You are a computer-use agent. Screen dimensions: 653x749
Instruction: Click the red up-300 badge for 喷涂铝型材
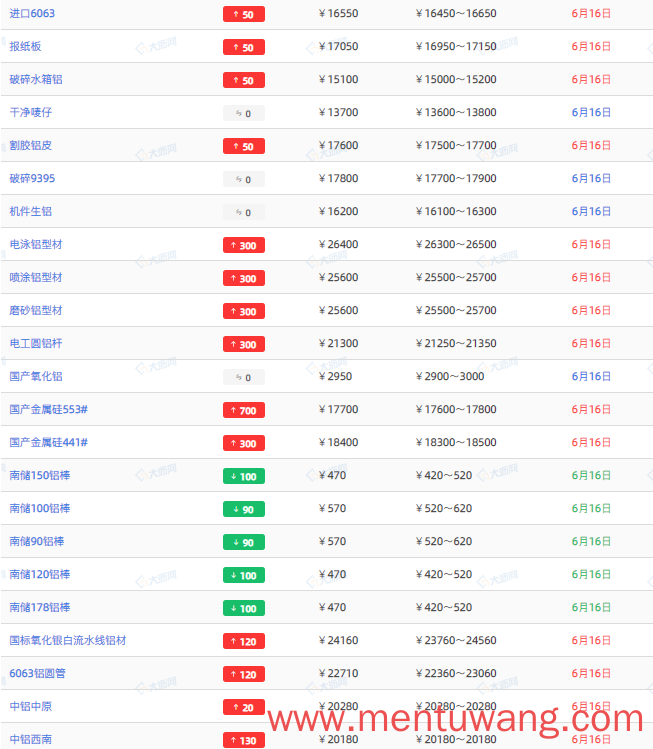pyautogui.click(x=244, y=278)
